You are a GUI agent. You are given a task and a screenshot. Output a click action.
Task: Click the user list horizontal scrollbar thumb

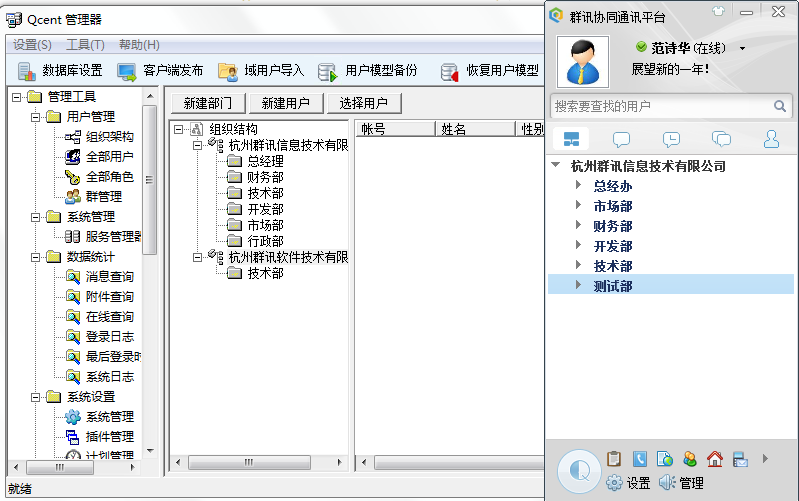(x=460, y=463)
